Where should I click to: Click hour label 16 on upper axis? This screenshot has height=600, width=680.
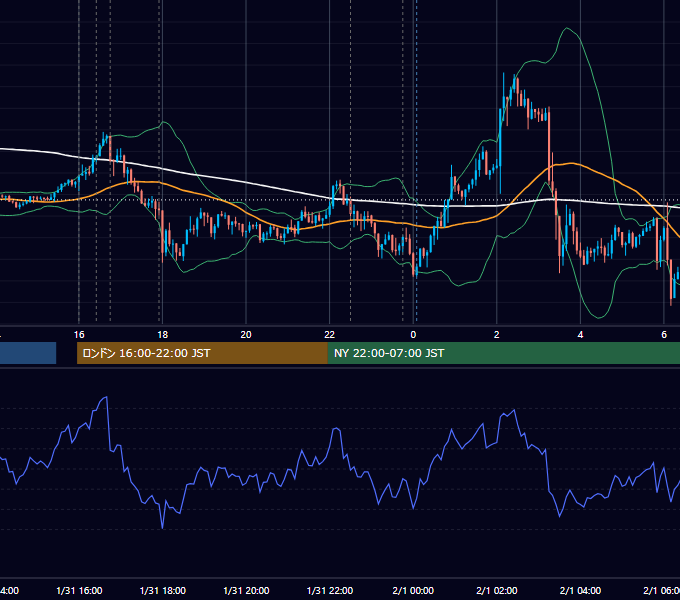click(x=79, y=335)
